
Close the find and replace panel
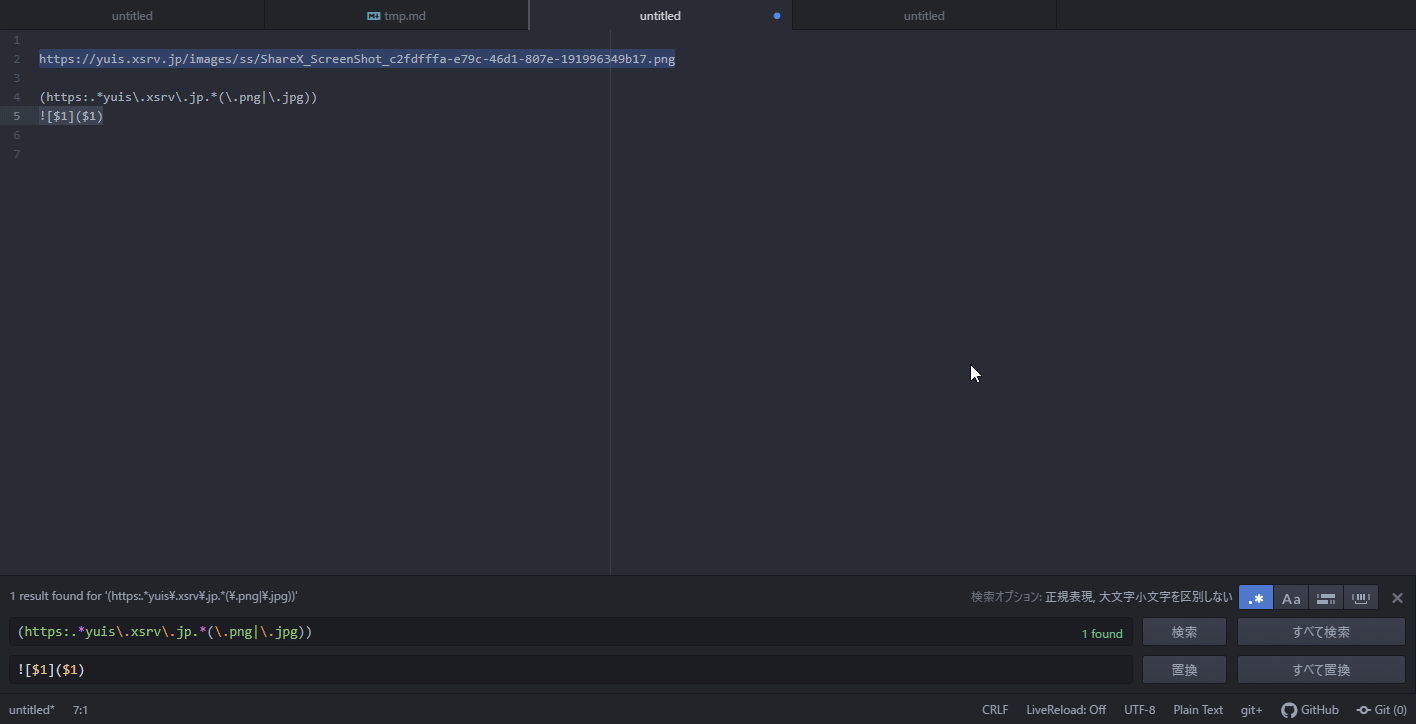point(1397,598)
